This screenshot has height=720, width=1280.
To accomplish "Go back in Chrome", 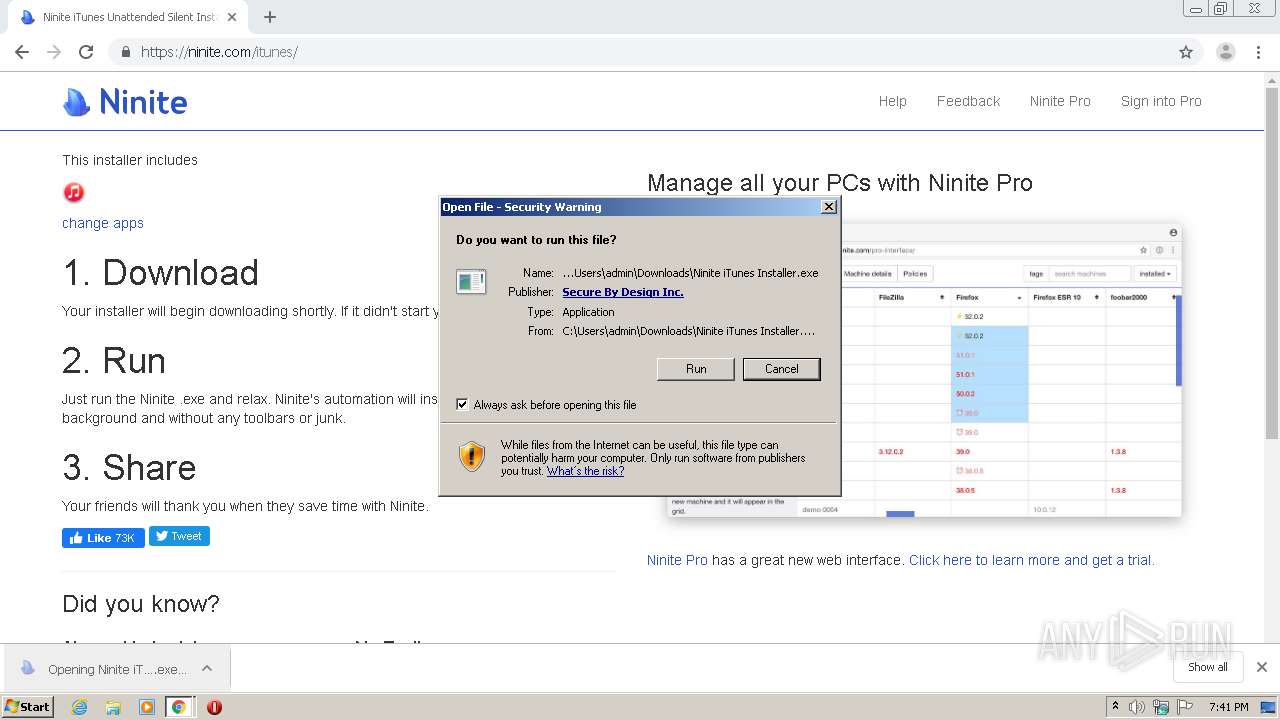I will pyautogui.click(x=22, y=52).
